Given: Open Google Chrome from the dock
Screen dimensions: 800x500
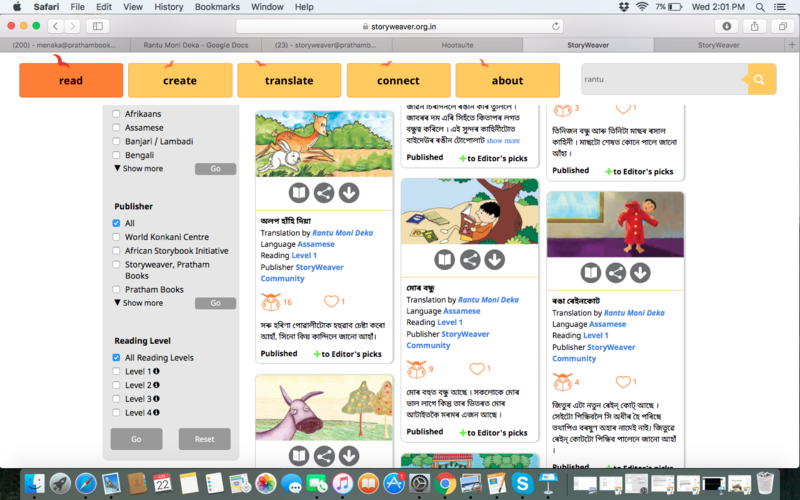Looking at the screenshot, I should [x=445, y=483].
